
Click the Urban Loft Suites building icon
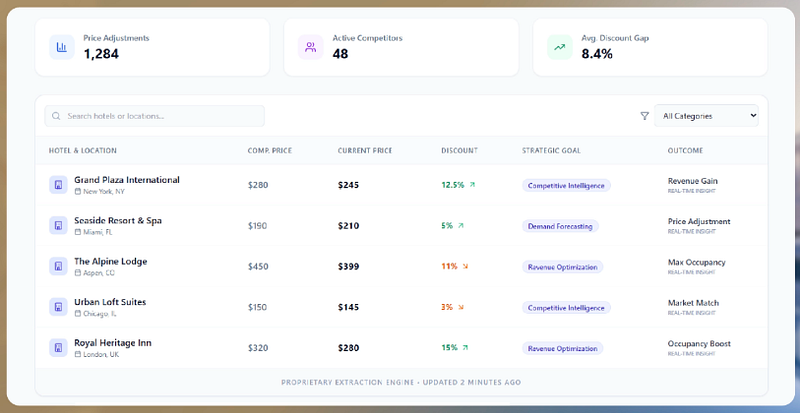58,307
